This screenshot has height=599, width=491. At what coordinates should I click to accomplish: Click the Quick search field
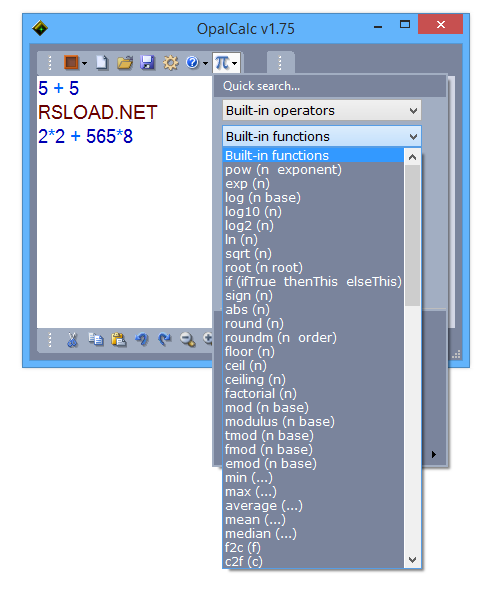[330, 86]
